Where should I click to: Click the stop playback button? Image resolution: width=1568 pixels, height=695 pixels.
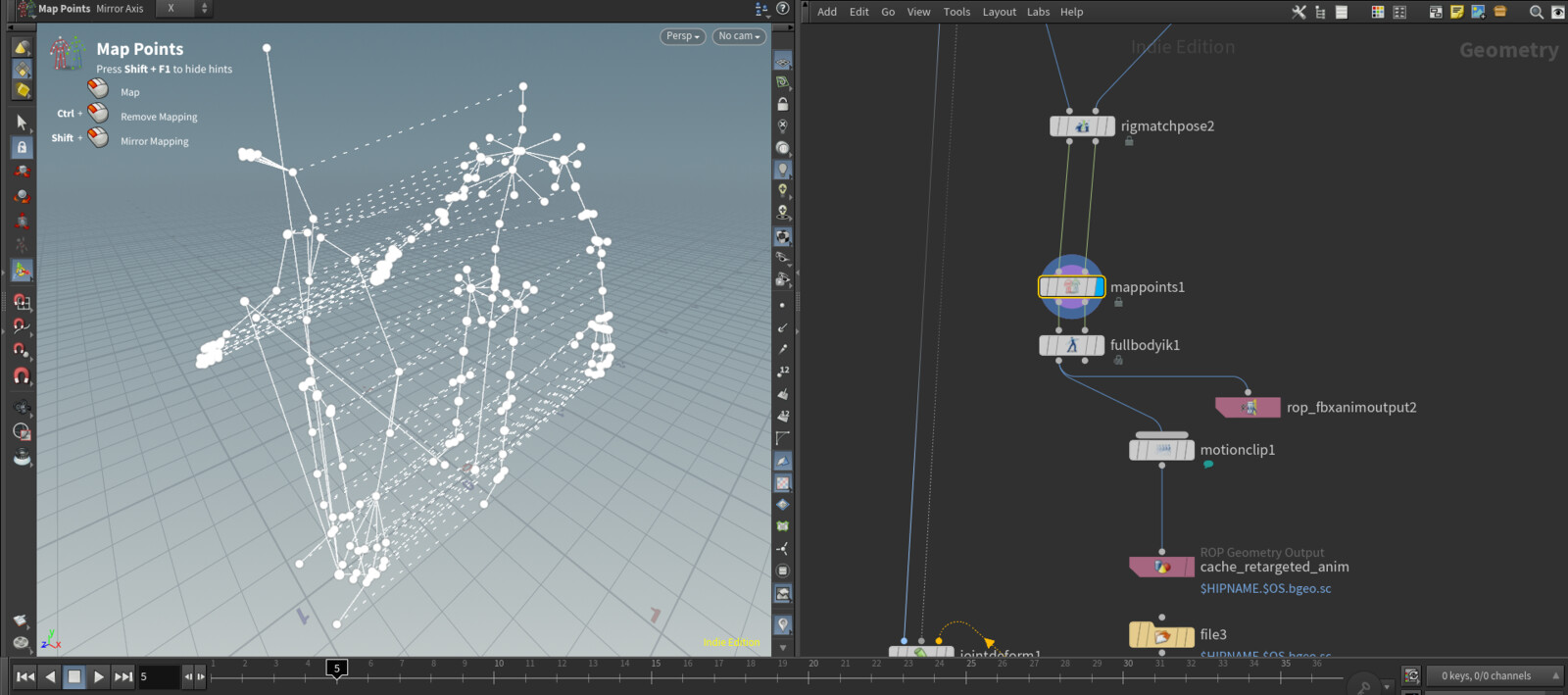74,676
